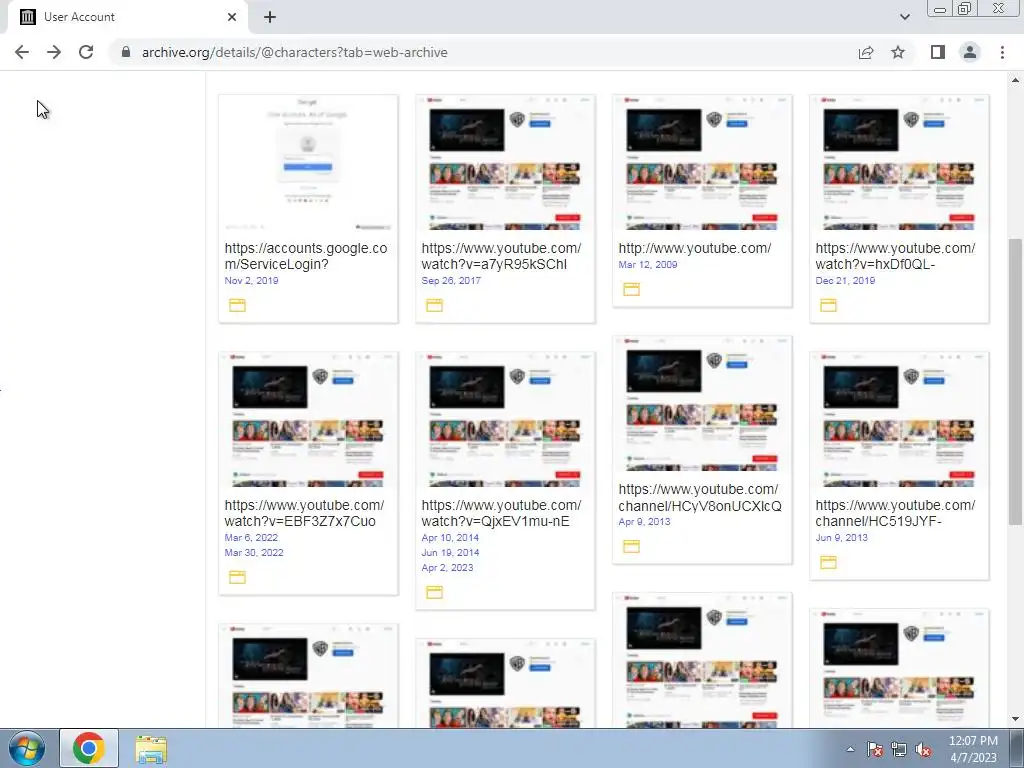Open the channel/HC519JYF- link
The width and height of the screenshot is (1024, 768).
[895, 513]
